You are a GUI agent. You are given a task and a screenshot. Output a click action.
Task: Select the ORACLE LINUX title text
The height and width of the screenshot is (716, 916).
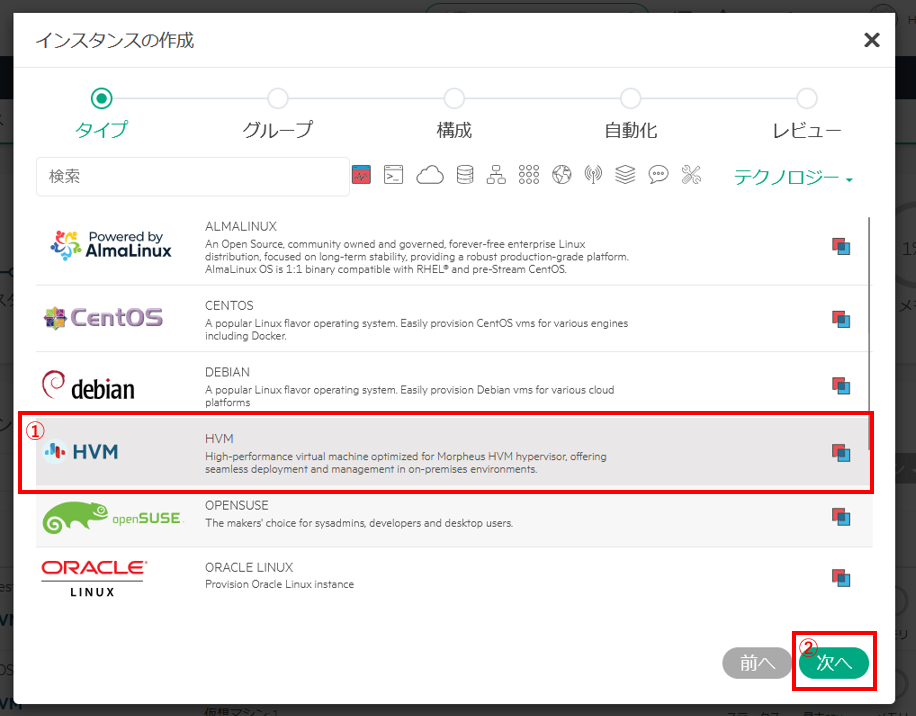[249, 568]
